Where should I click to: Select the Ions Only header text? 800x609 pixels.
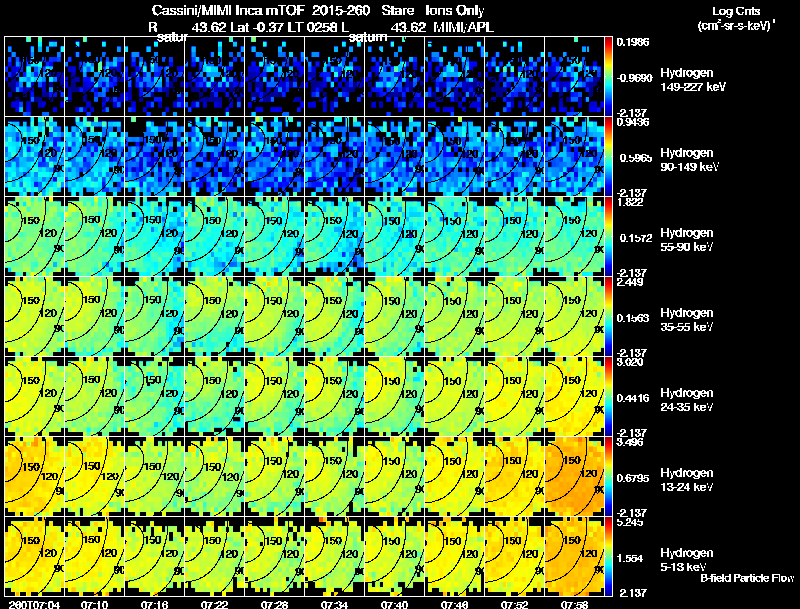(455, 11)
